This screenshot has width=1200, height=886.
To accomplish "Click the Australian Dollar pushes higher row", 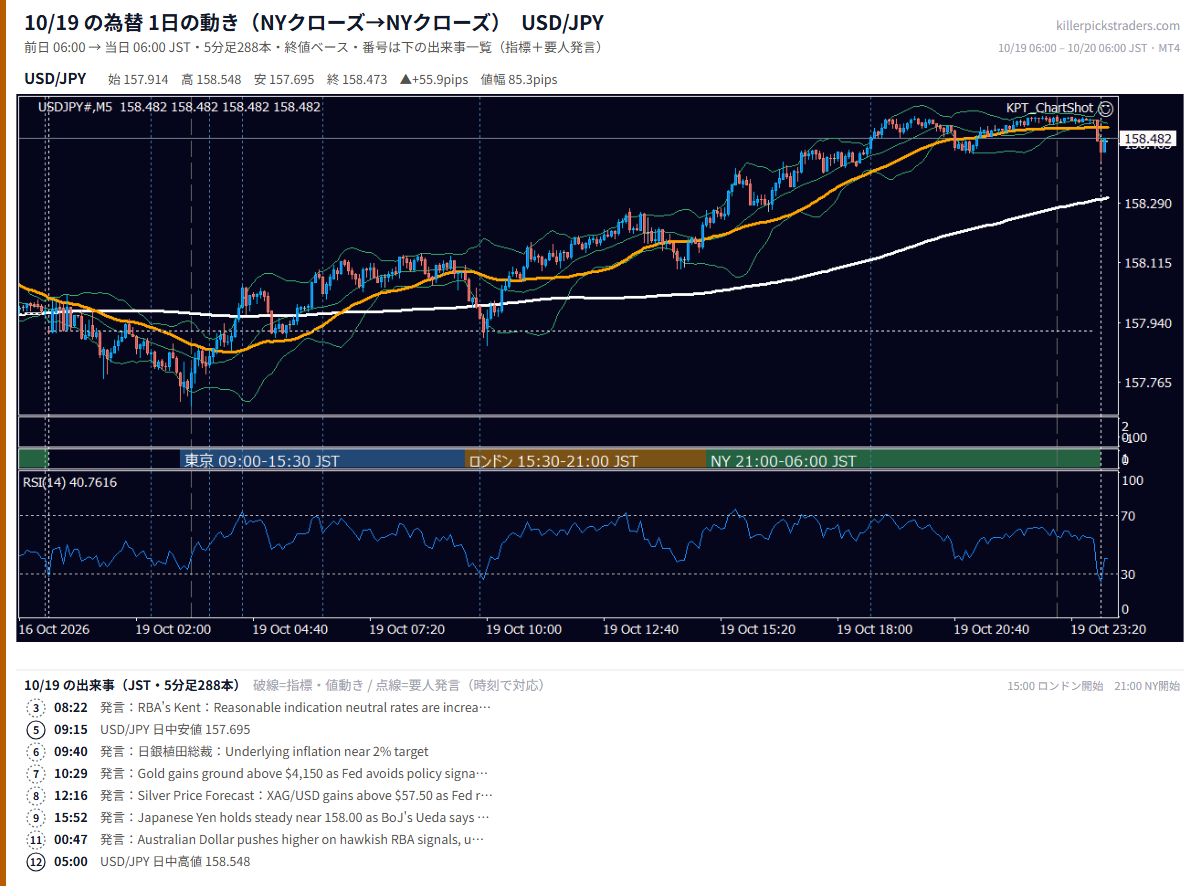I will (x=292, y=840).
